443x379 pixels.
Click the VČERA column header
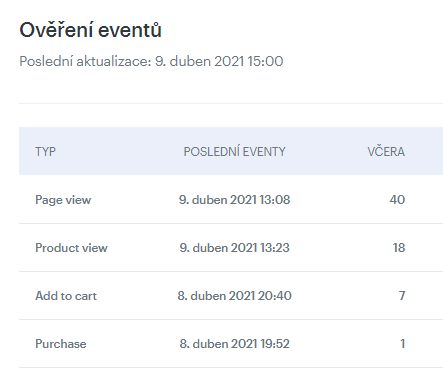[x=386, y=152]
